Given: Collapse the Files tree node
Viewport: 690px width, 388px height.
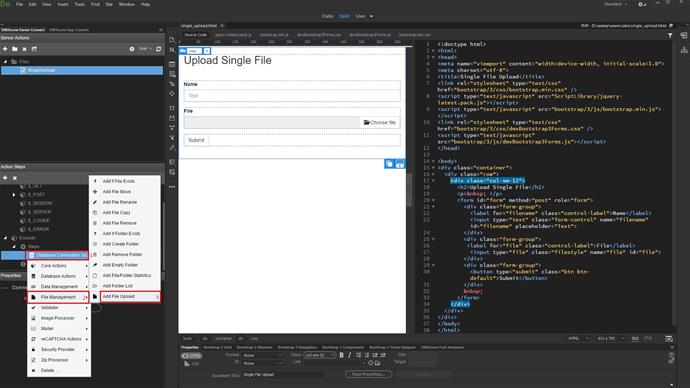Looking at the screenshot, I should click(5, 62).
